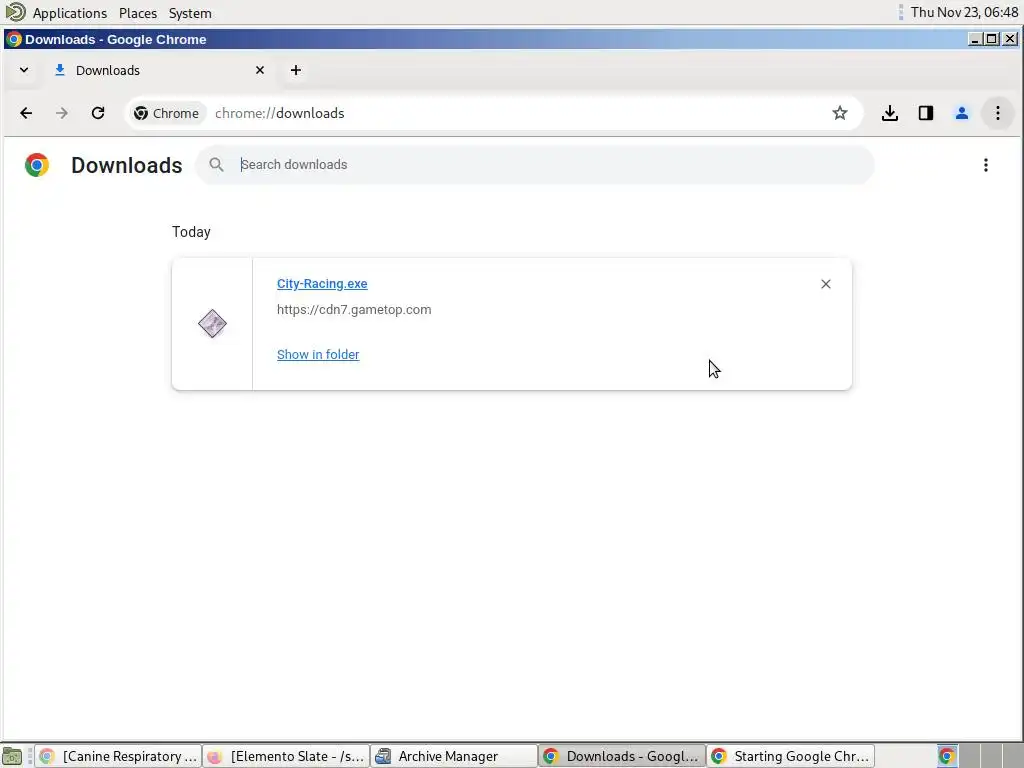The width and height of the screenshot is (1024, 768).
Task: Open the Places menu
Action: click(138, 13)
